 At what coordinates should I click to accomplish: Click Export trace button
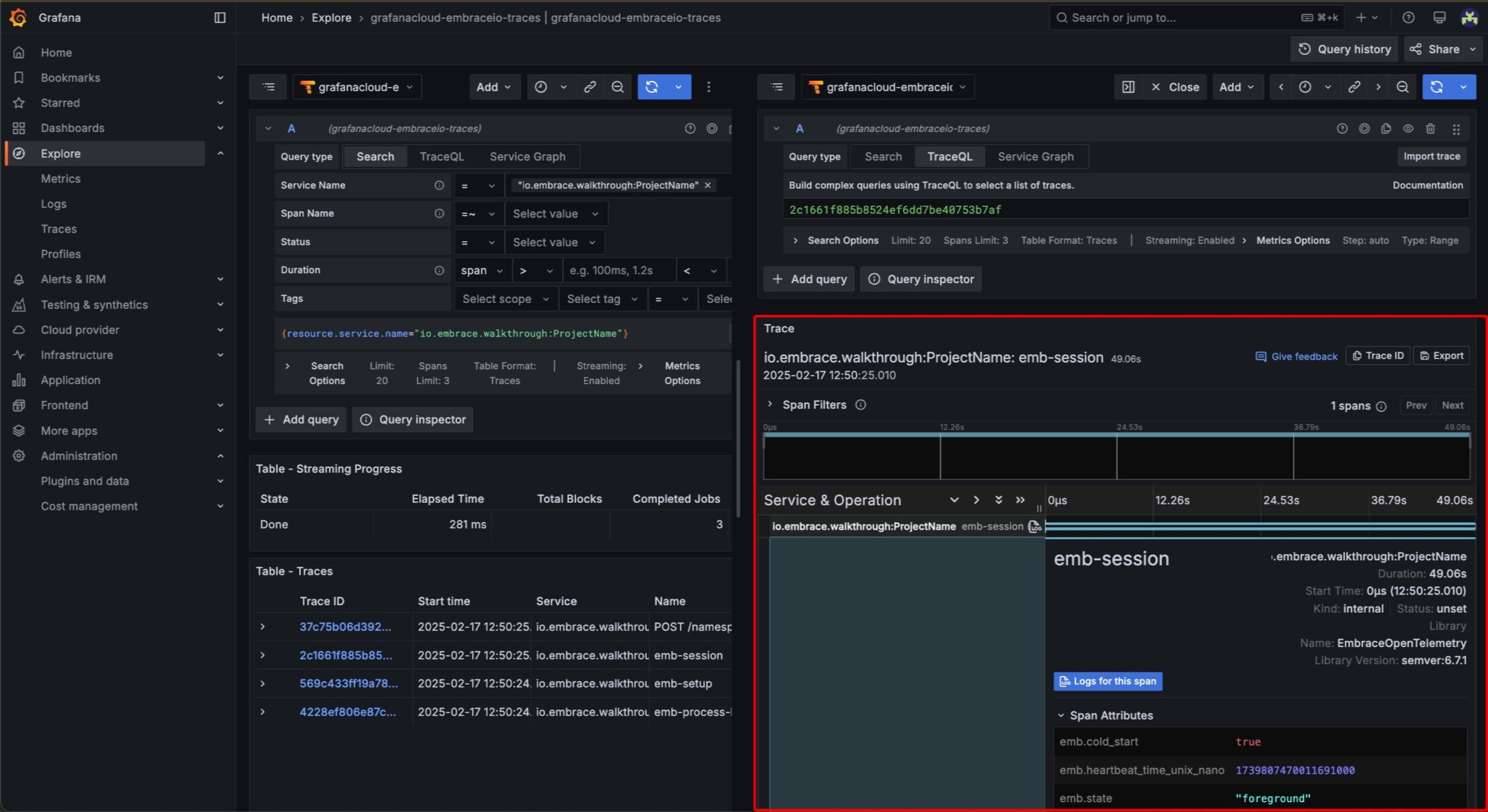pyautogui.click(x=1441, y=356)
